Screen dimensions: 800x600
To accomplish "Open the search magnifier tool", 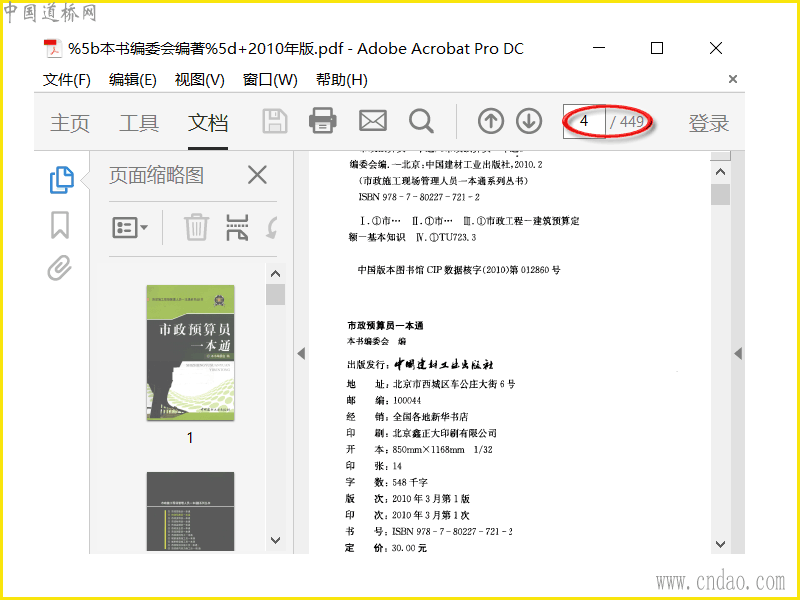I will coord(421,121).
